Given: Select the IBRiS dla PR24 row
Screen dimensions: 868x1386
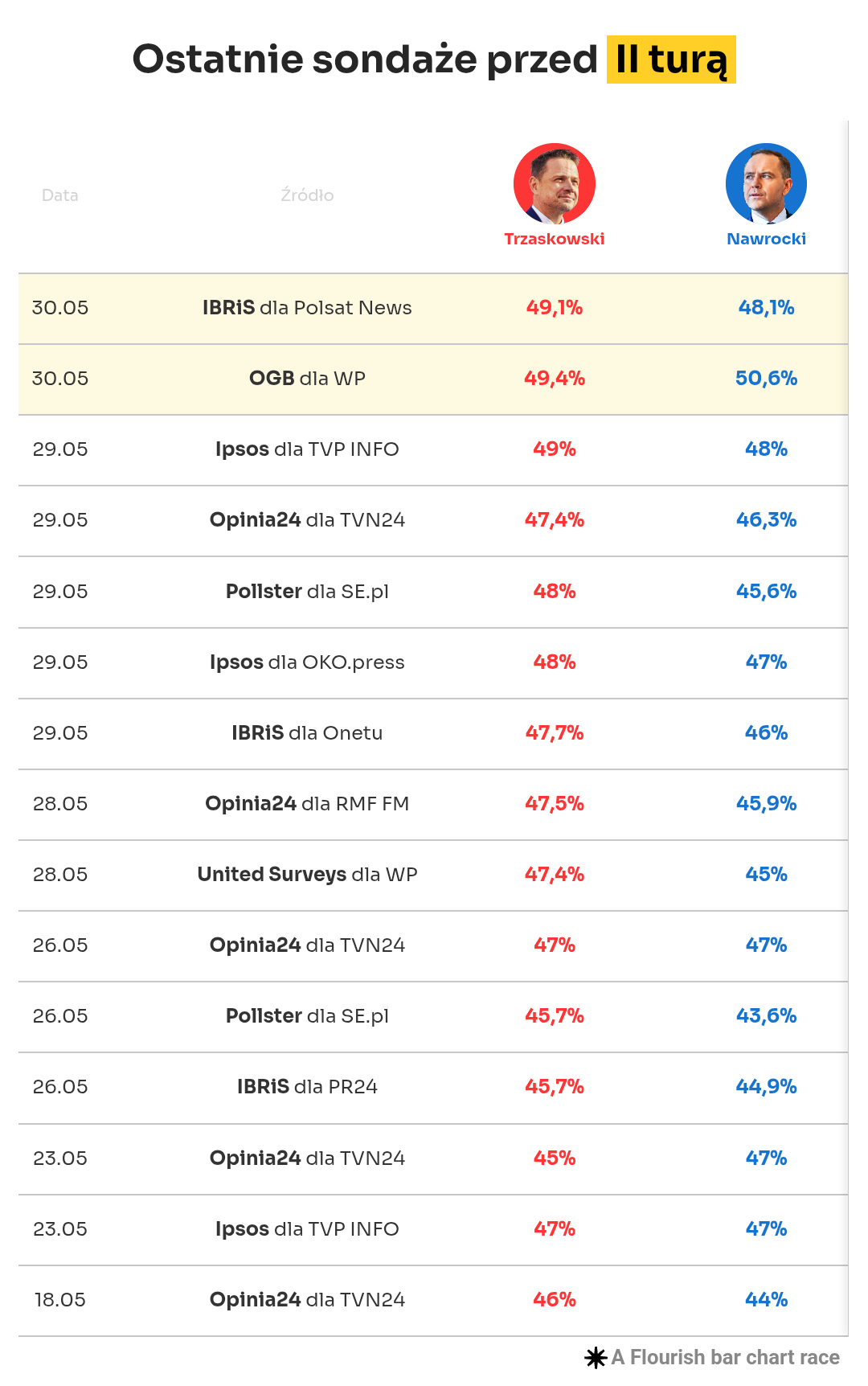Looking at the screenshot, I should click(x=307, y=1087).
